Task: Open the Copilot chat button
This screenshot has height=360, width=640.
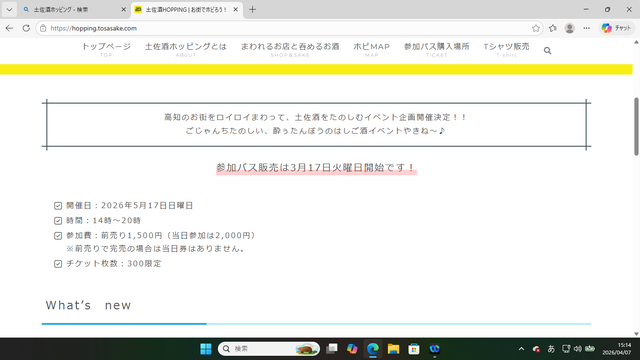Action: pos(617,28)
